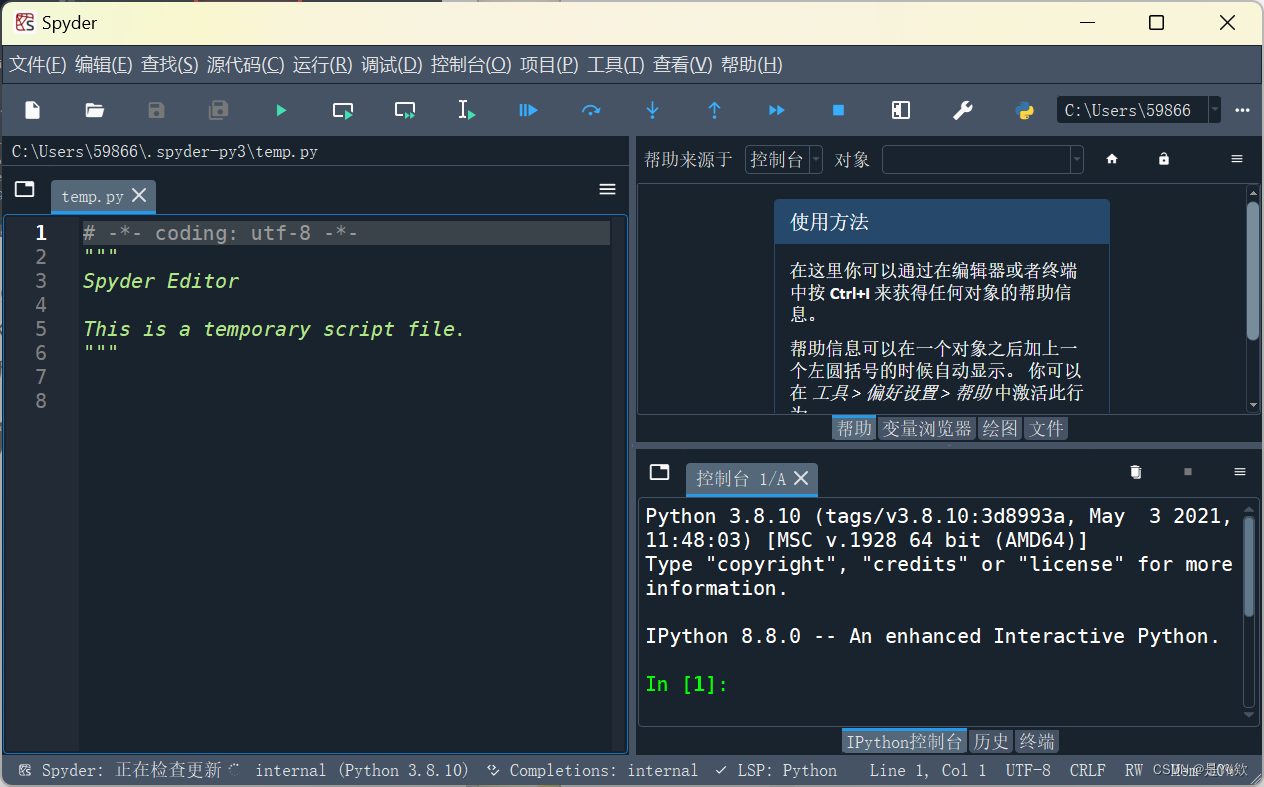Go to the Help pane home page
Image resolution: width=1264 pixels, height=787 pixels.
point(1112,159)
